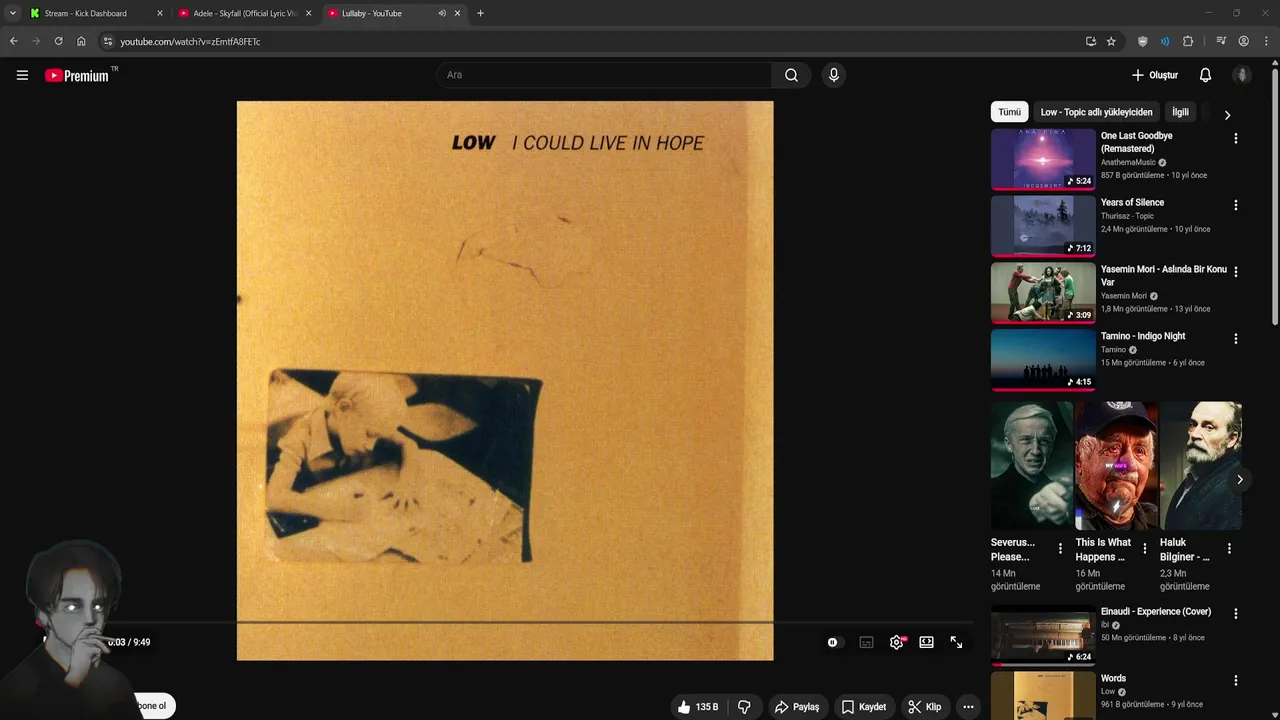Image resolution: width=1280 pixels, height=720 pixels.
Task: Open options for Haluk Bilginer Short
Action: point(1229,548)
